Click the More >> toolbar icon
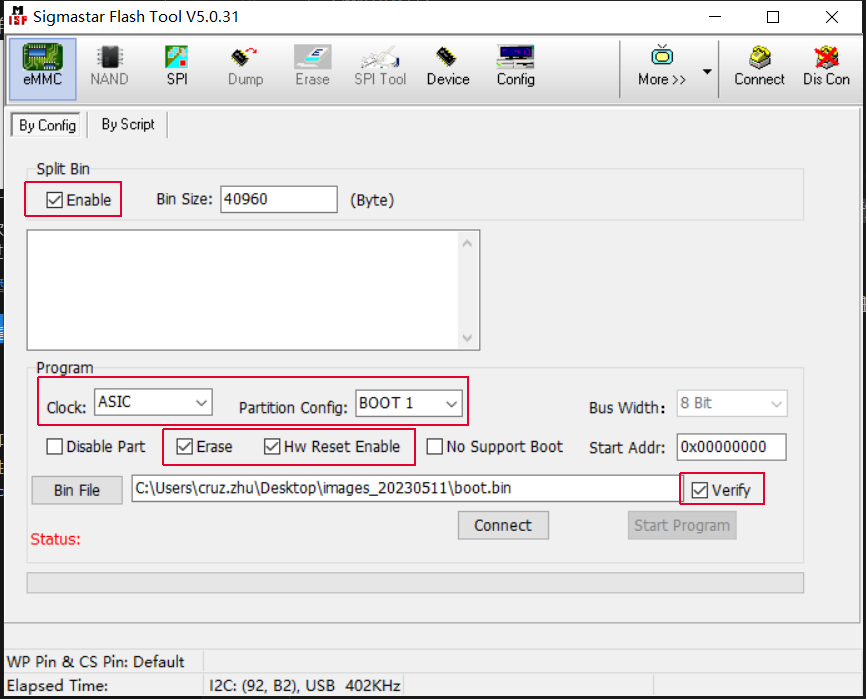This screenshot has height=699, width=866. [662, 68]
